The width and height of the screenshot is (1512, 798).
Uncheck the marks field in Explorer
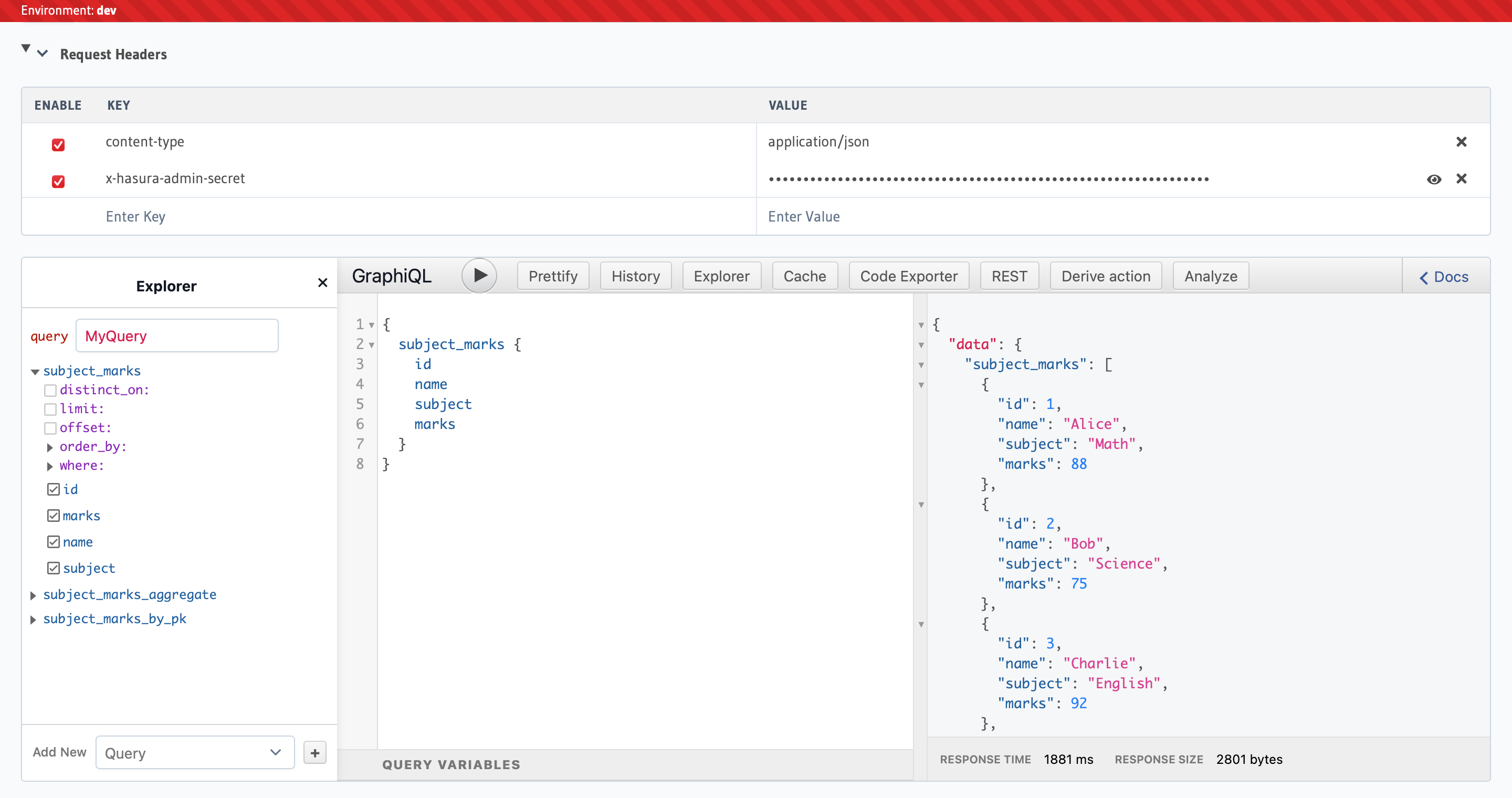coord(54,516)
